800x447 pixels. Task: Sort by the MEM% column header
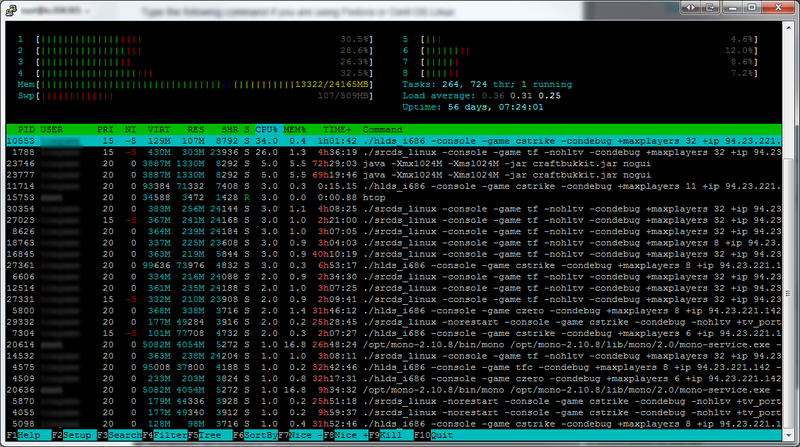(294, 130)
